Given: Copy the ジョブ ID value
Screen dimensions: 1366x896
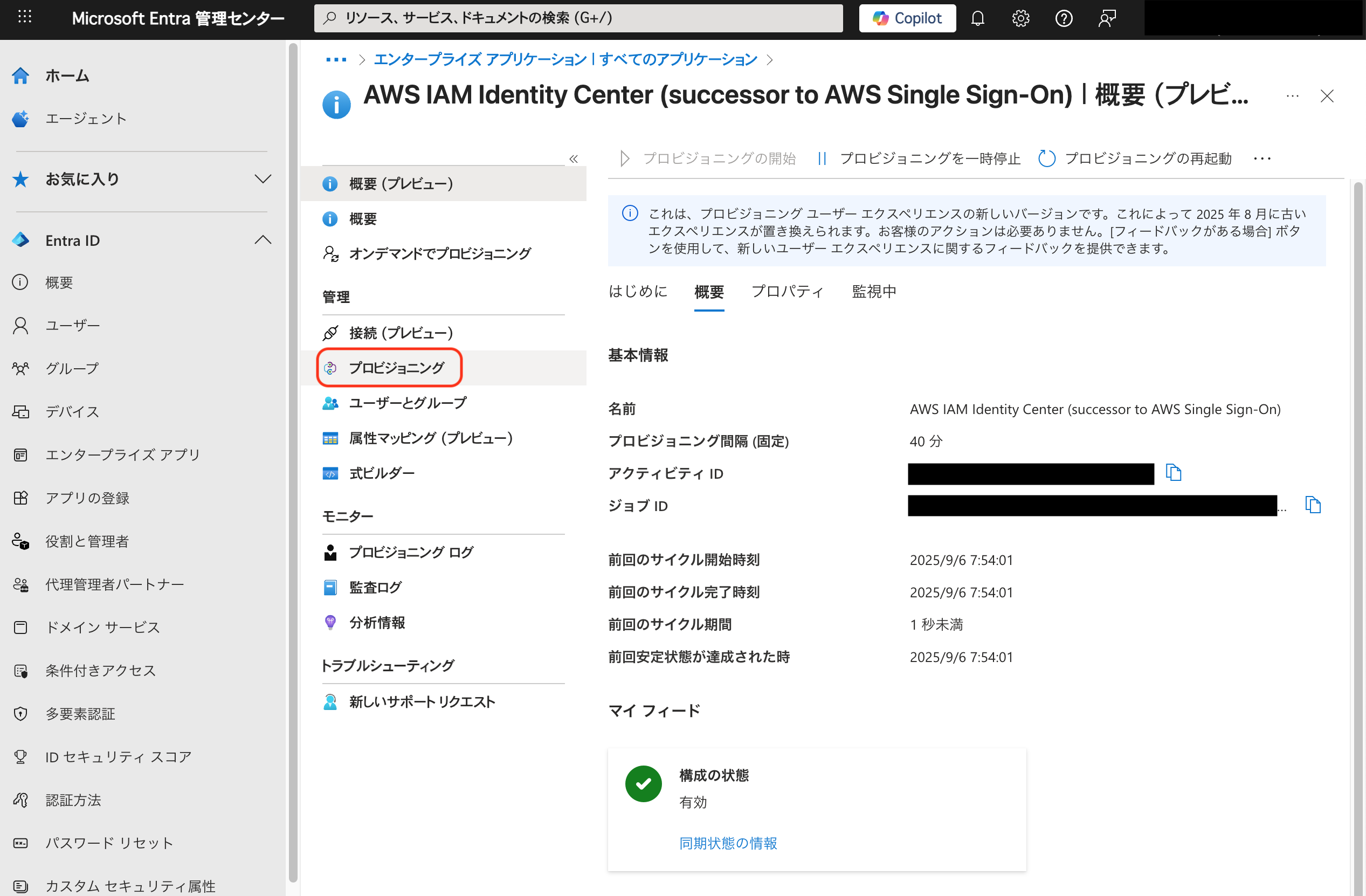Looking at the screenshot, I should [1313, 505].
